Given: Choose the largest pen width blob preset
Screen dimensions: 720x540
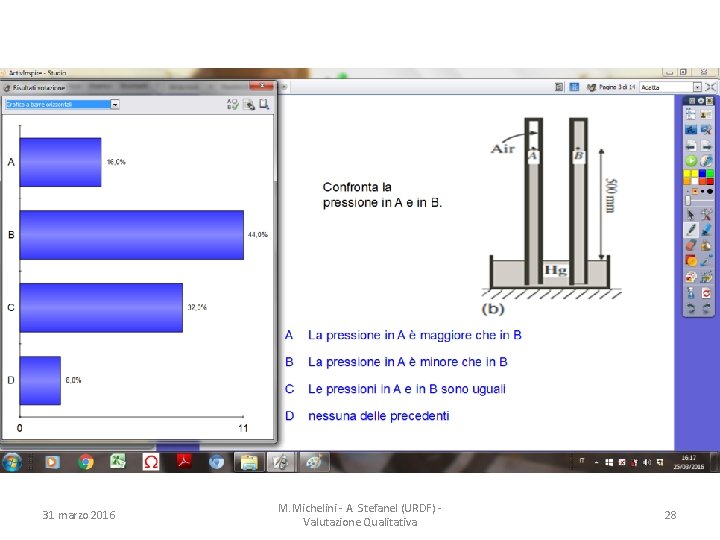Looking at the screenshot, I should click(710, 191).
